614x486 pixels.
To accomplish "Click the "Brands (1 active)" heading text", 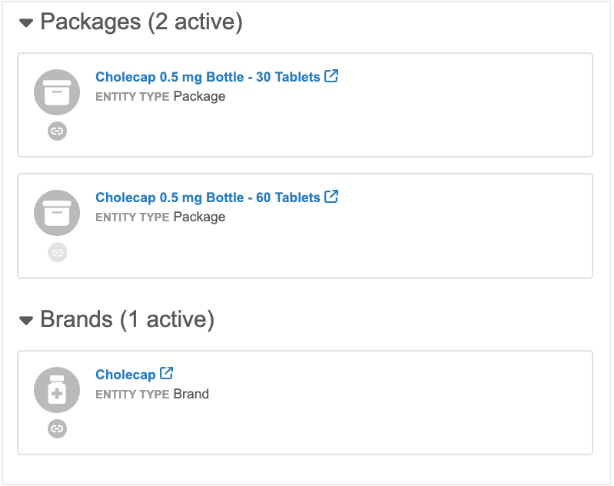I will coord(127,320).
